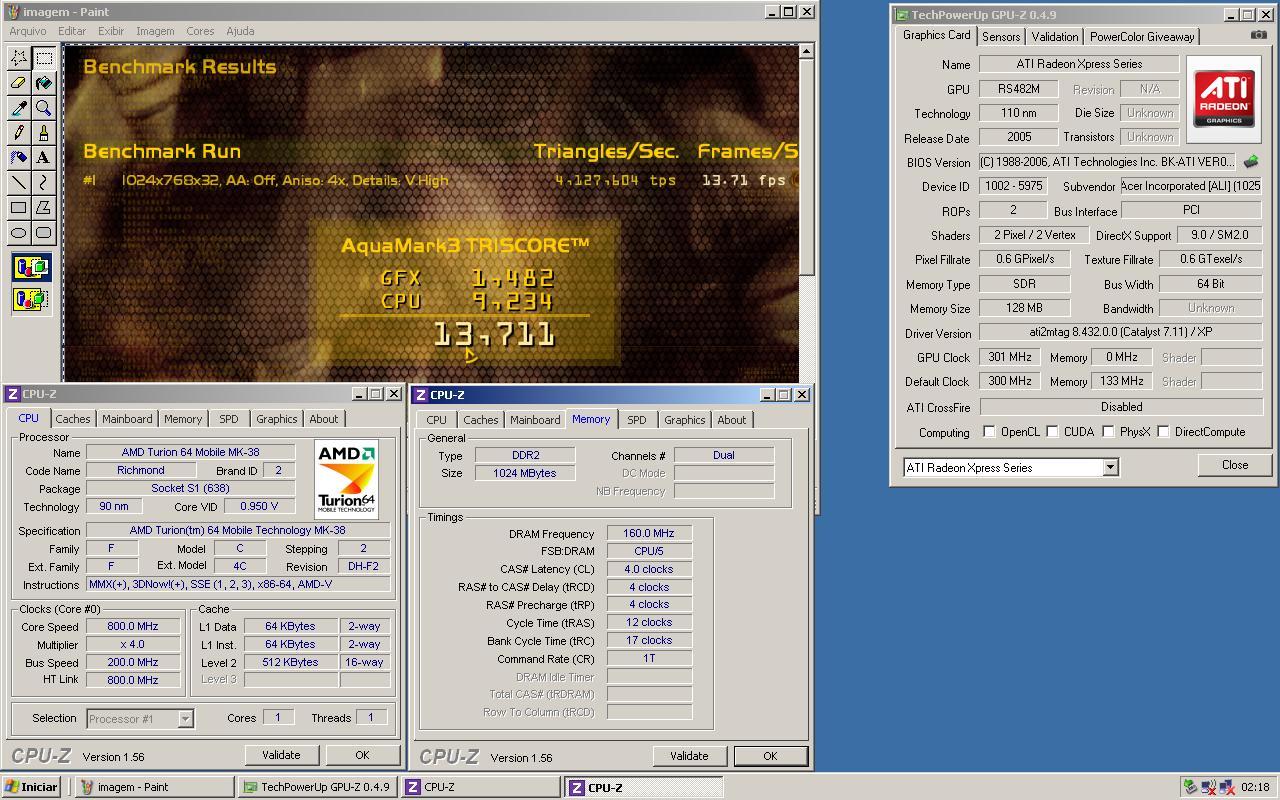Click OK in the left CPU-Z window

click(362, 755)
